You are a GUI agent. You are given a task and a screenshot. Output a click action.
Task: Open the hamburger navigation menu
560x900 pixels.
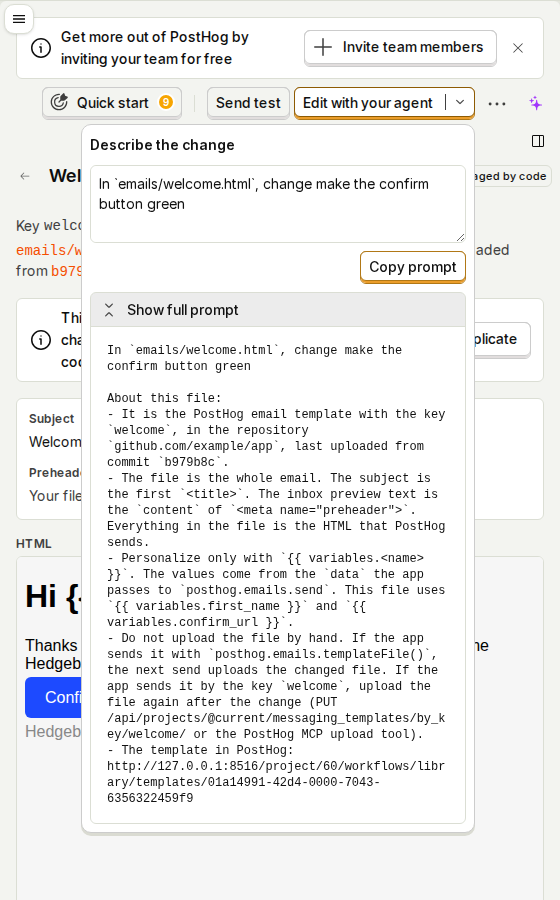pyautogui.click(x=19, y=19)
